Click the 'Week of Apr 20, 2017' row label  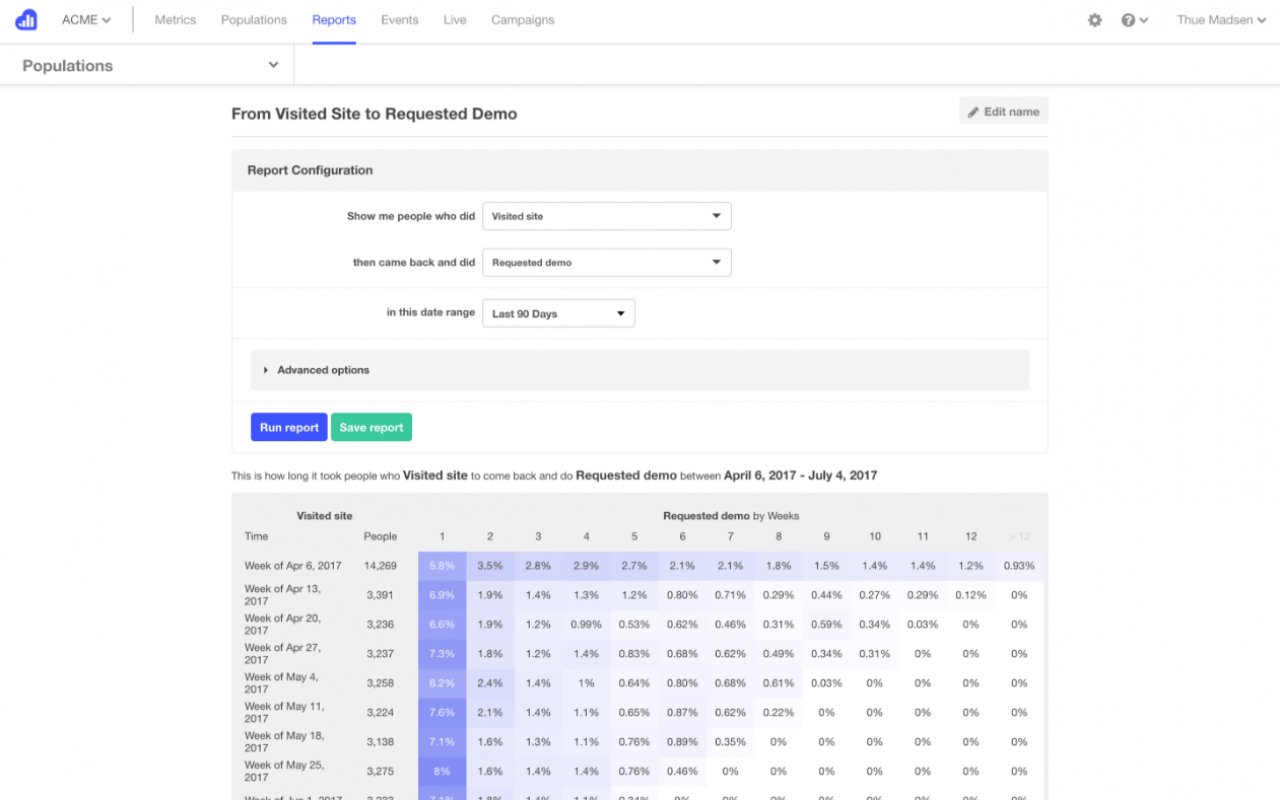pyautogui.click(x=283, y=624)
